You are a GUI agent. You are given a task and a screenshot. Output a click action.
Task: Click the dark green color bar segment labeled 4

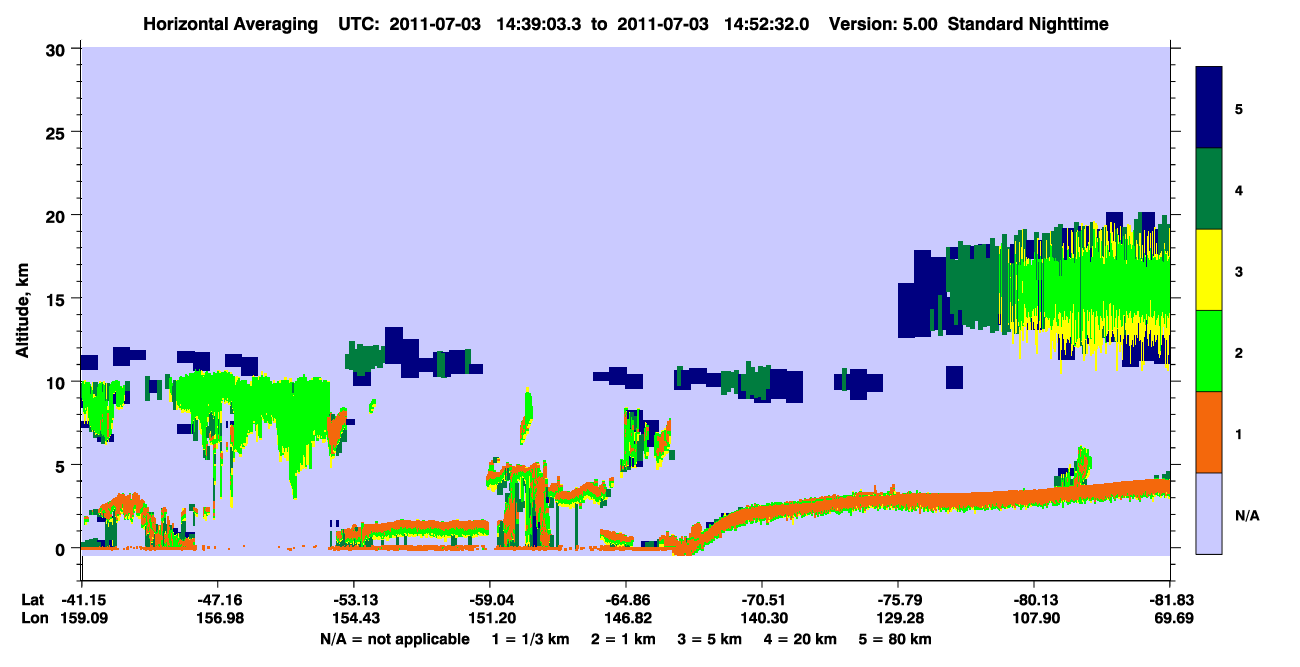tap(1209, 189)
